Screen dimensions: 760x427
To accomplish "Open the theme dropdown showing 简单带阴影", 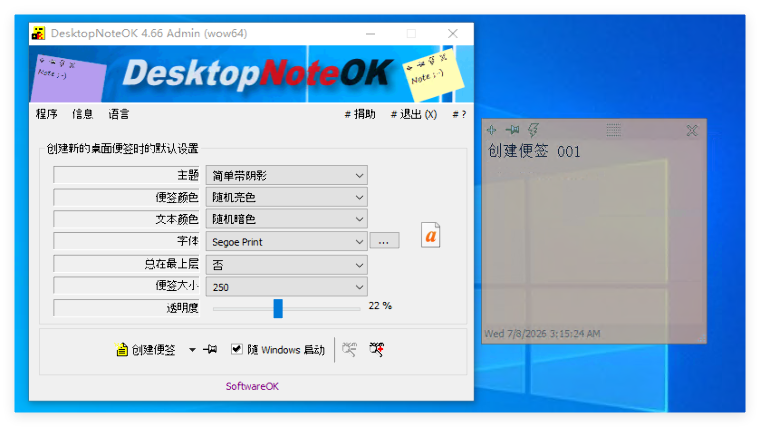I will 286,175.
